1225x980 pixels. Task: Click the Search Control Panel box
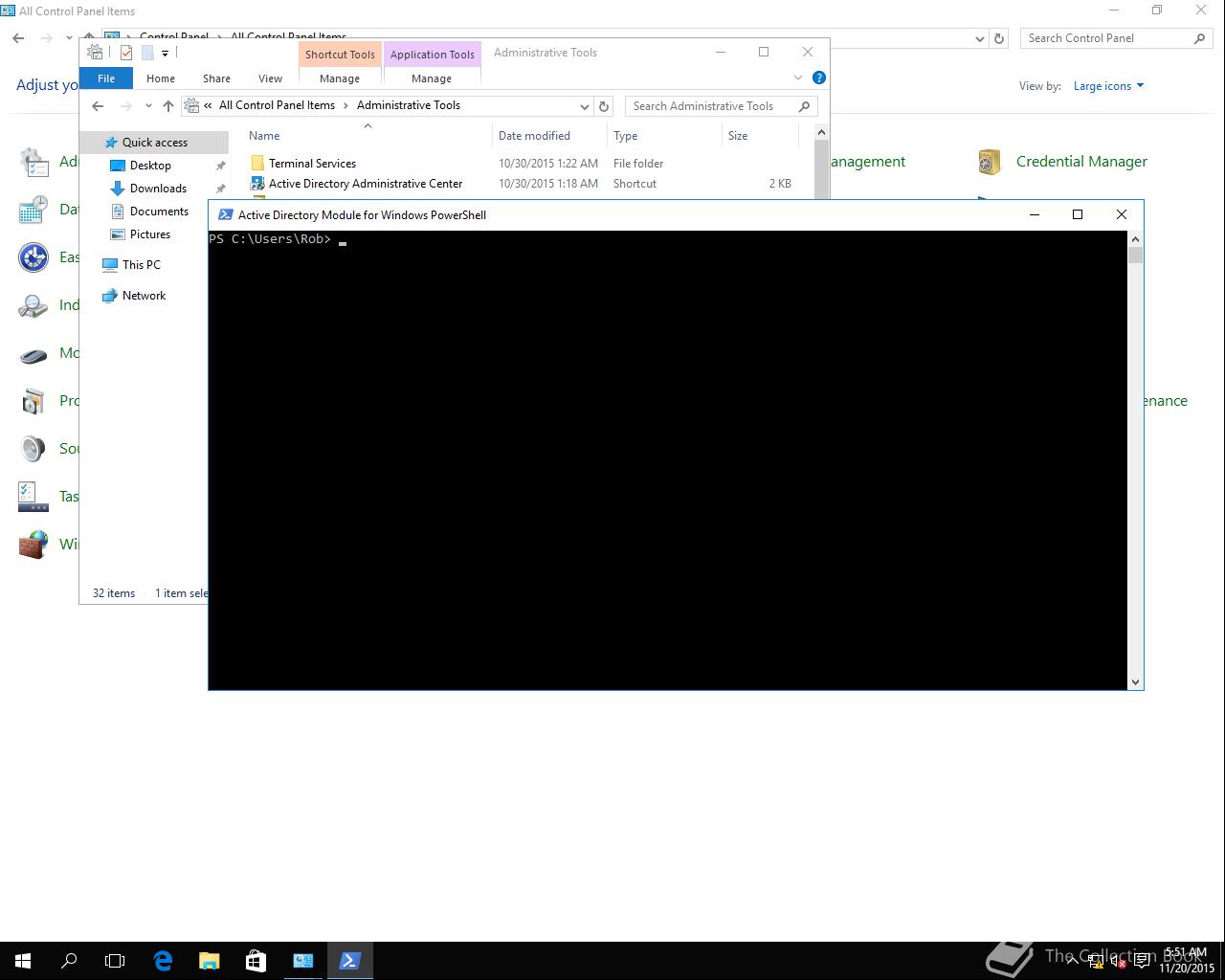click(x=1116, y=38)
